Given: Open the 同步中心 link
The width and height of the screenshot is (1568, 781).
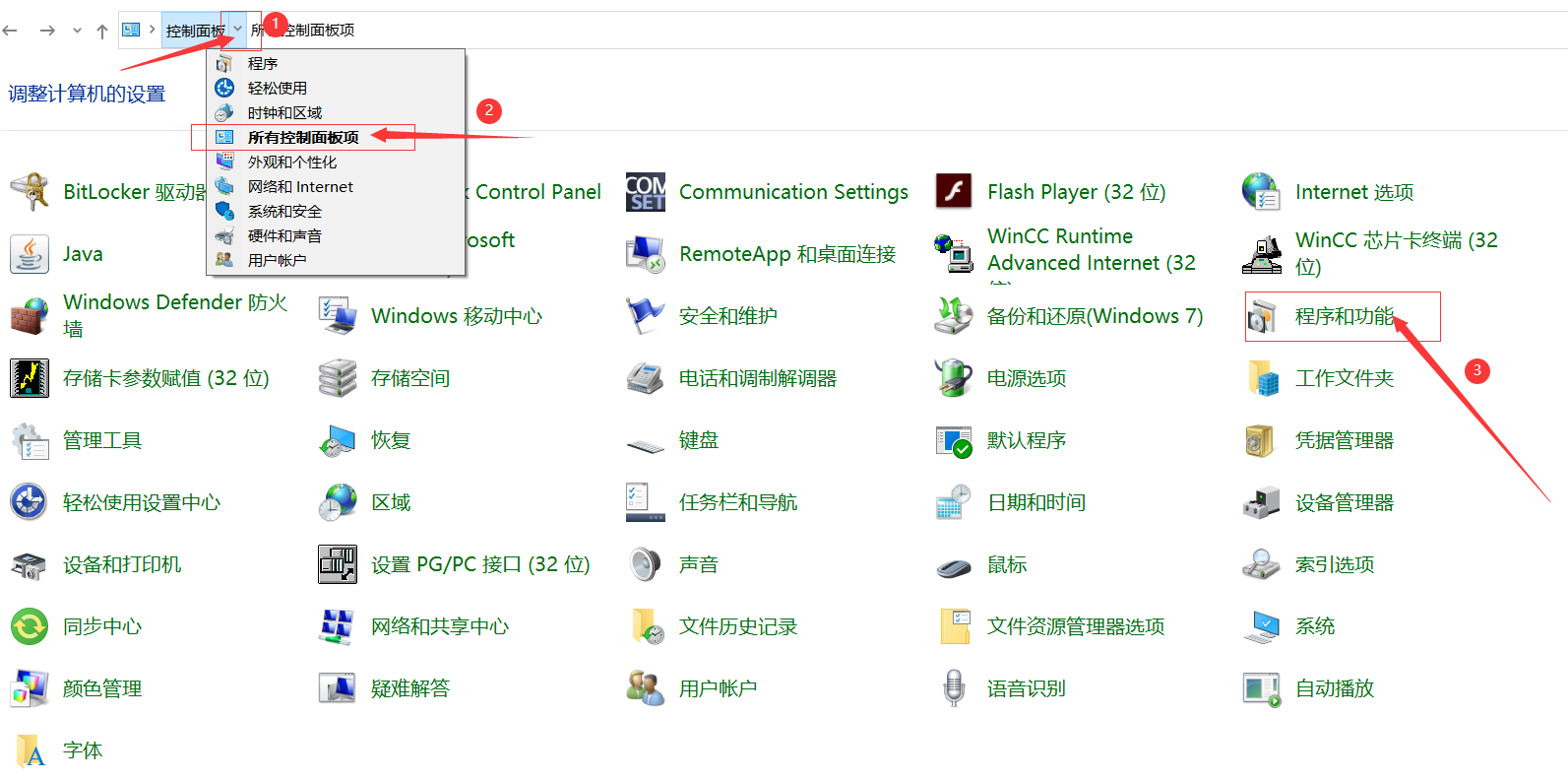Looking at the screenshot, I should [x=102, y=626].
